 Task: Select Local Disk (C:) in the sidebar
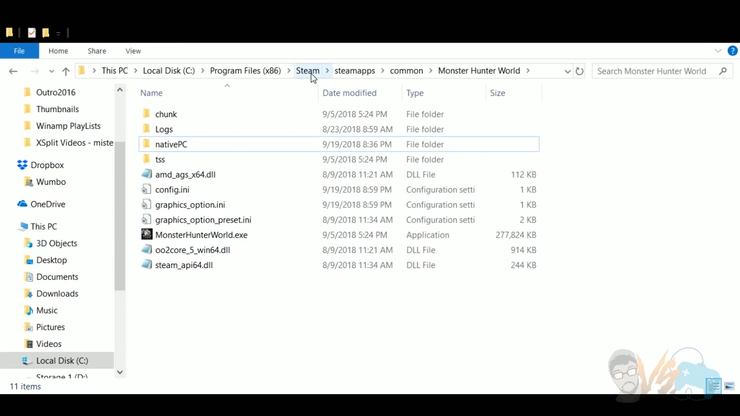[x=61, y=360]
